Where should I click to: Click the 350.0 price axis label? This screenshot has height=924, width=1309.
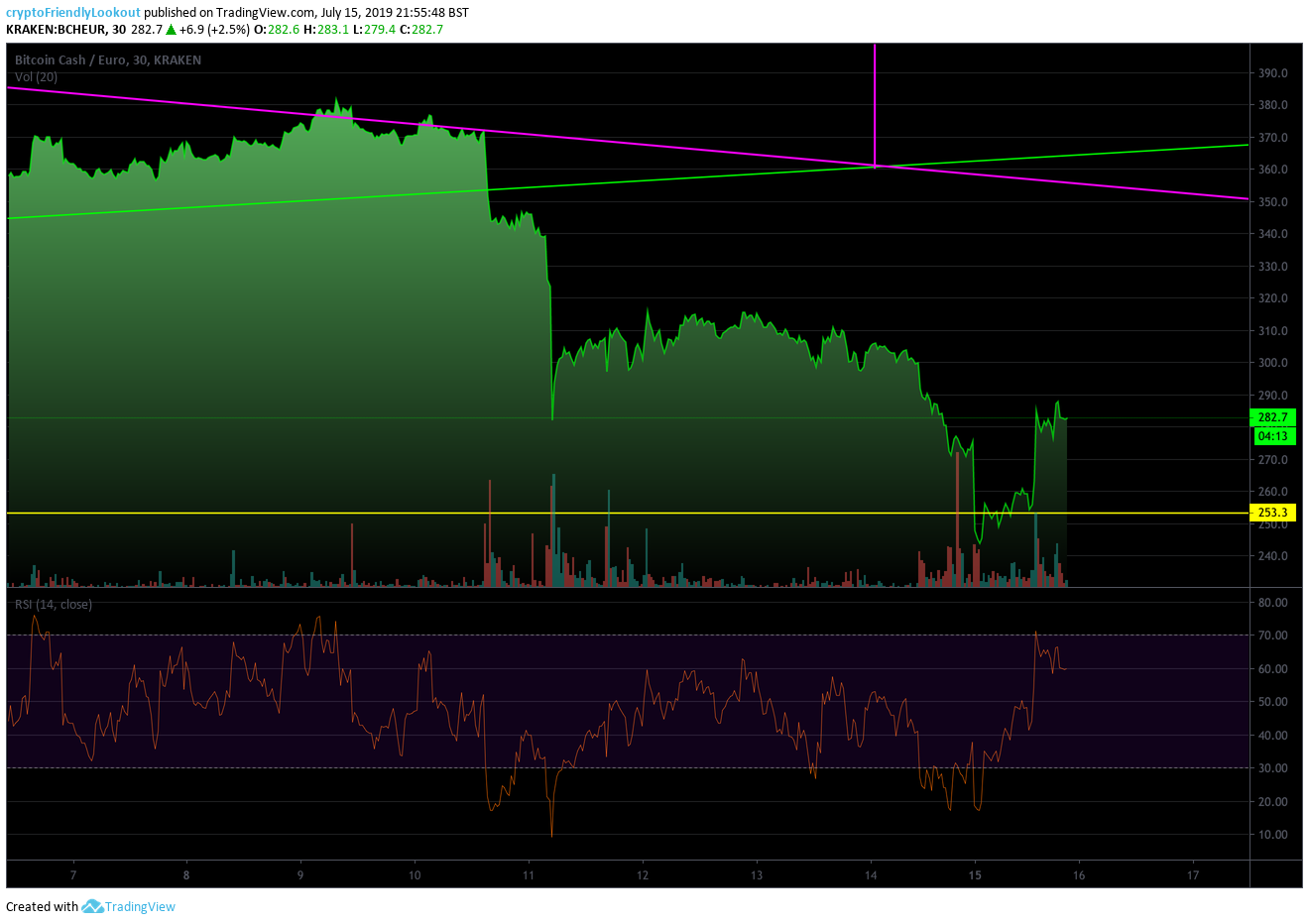point(1273,202)
